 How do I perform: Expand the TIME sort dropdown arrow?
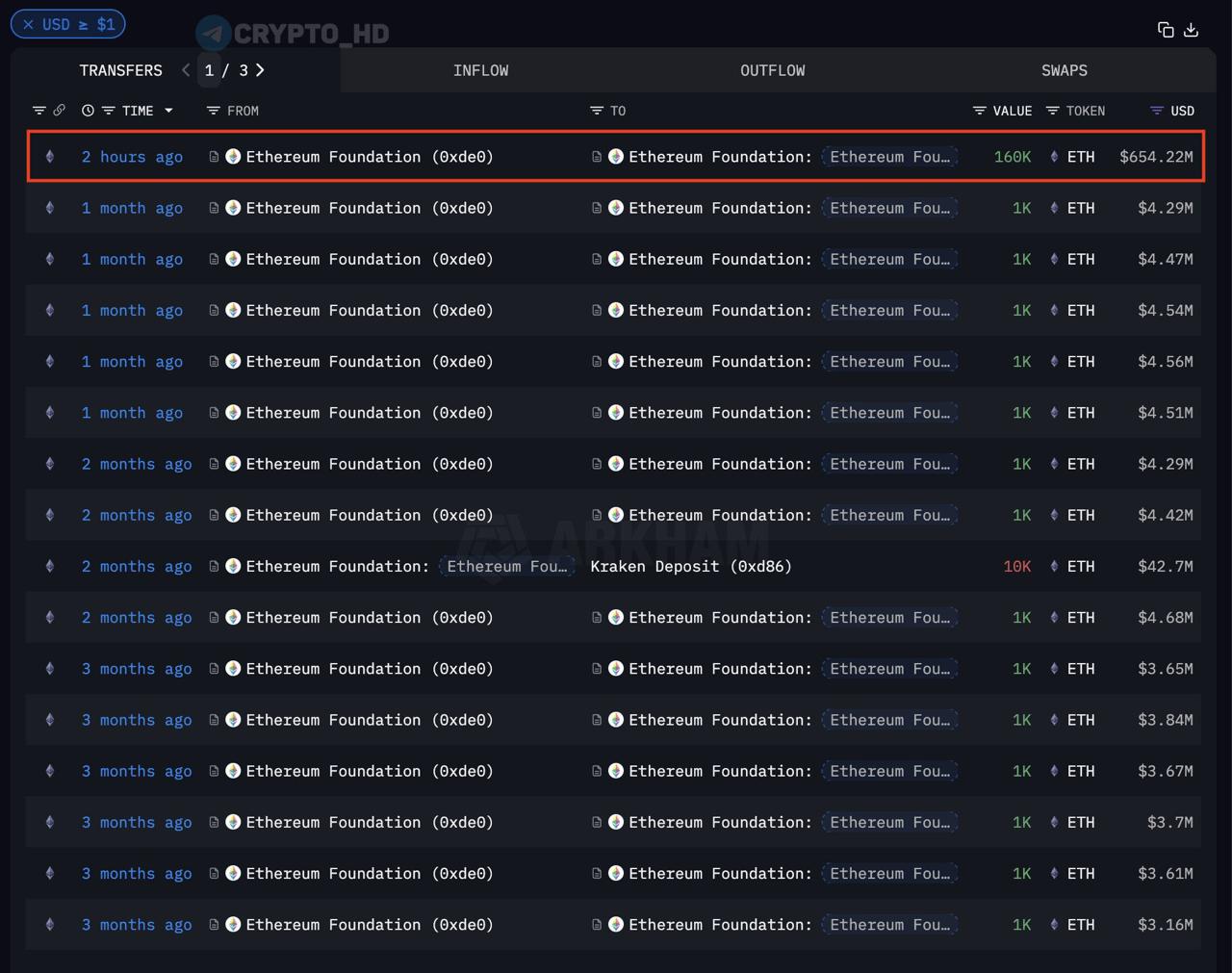(x=169, y=111)
